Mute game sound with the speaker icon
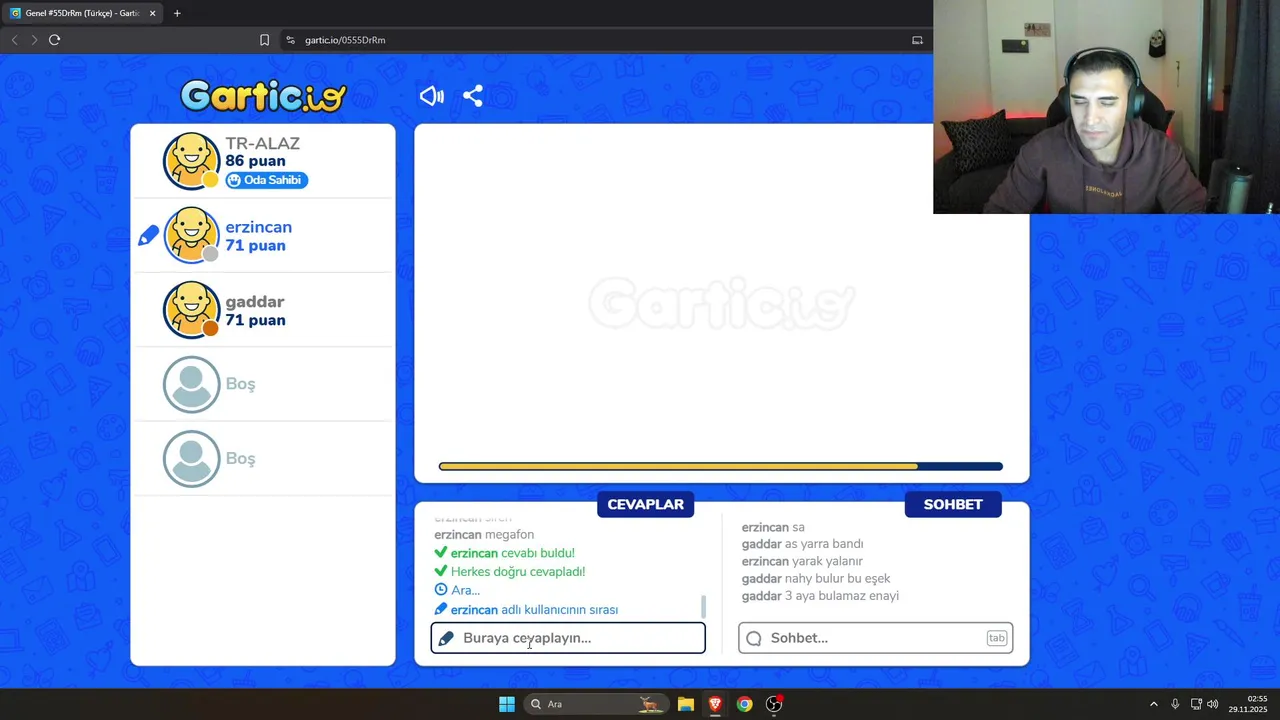Screen dimensions: 1280x720 pos(431,96)
